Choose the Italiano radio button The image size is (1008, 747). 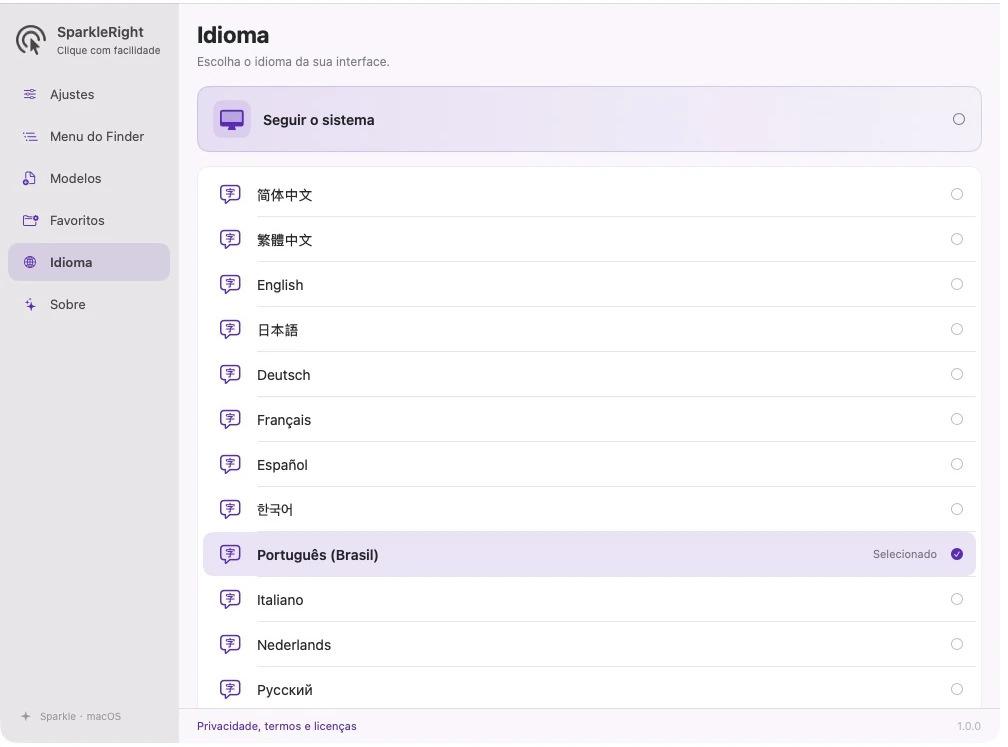957,599
